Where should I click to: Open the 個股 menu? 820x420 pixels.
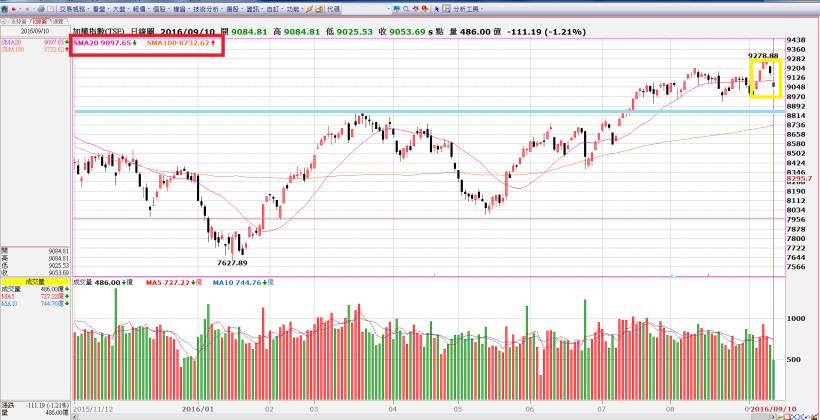(162, 9)
